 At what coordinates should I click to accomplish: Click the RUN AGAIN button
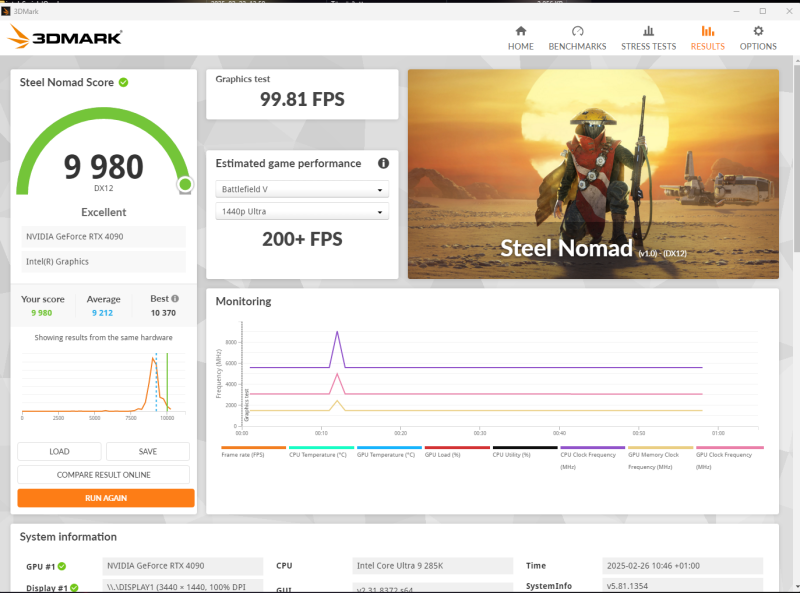pyautogui.click(x=106, y=498)
